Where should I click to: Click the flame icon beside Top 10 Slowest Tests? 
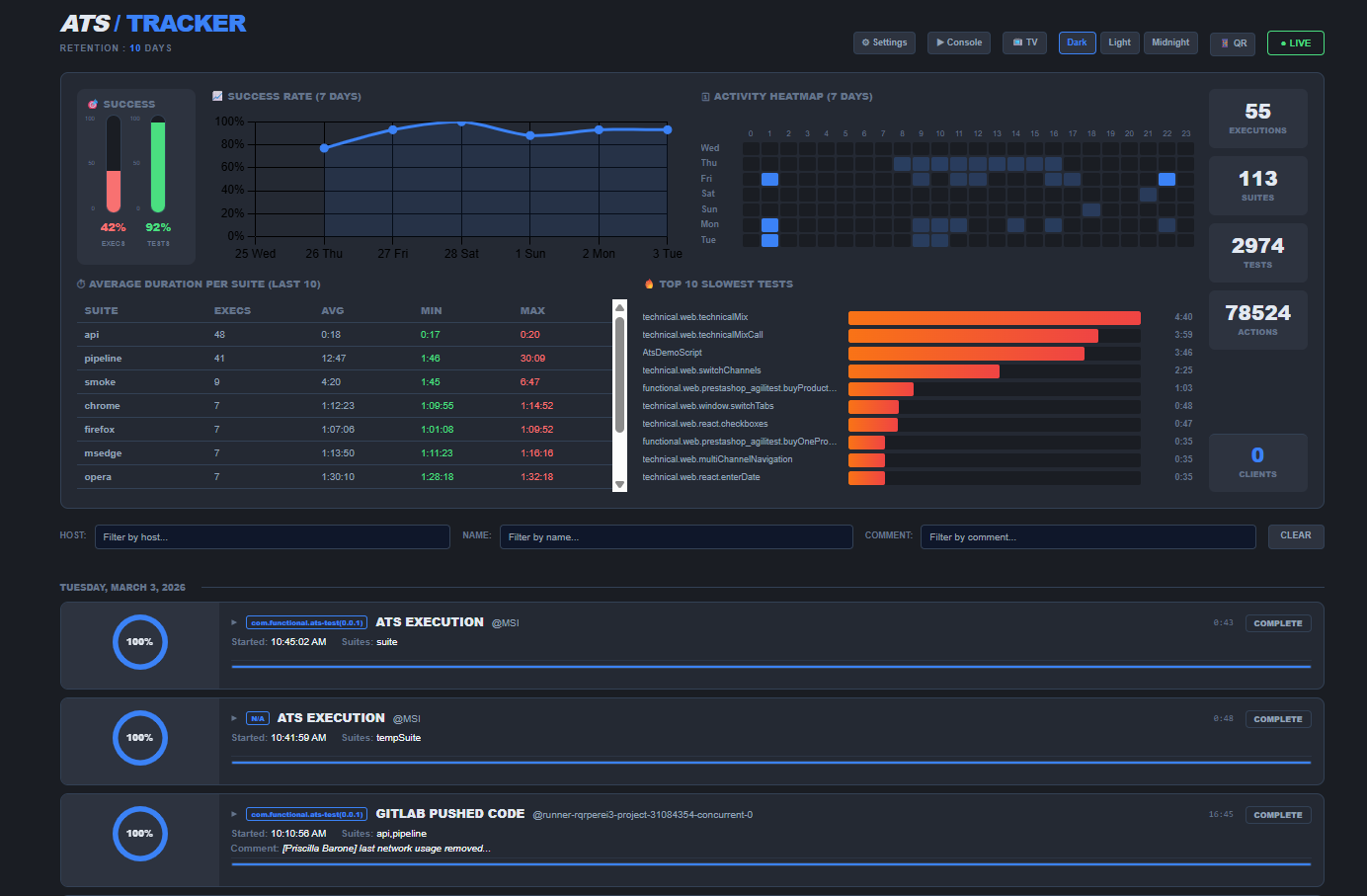click(x=649, y=284)
